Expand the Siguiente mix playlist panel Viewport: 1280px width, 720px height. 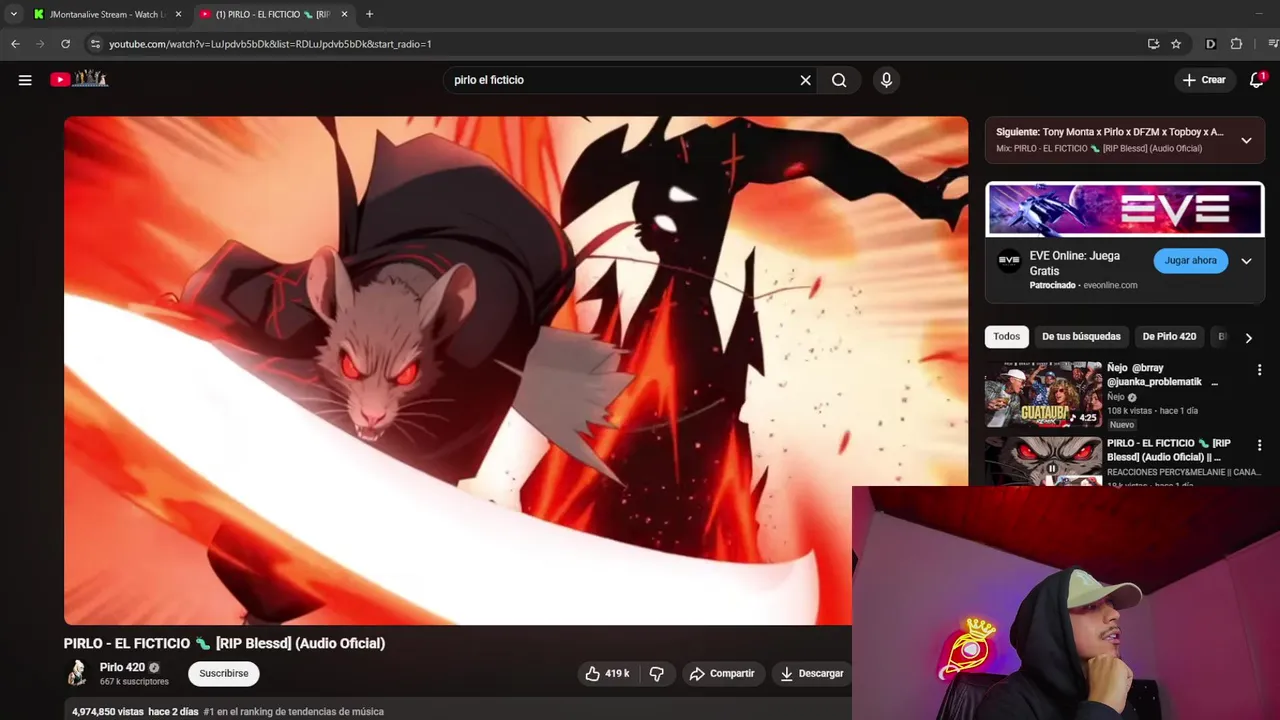[x=1246, y=140]
